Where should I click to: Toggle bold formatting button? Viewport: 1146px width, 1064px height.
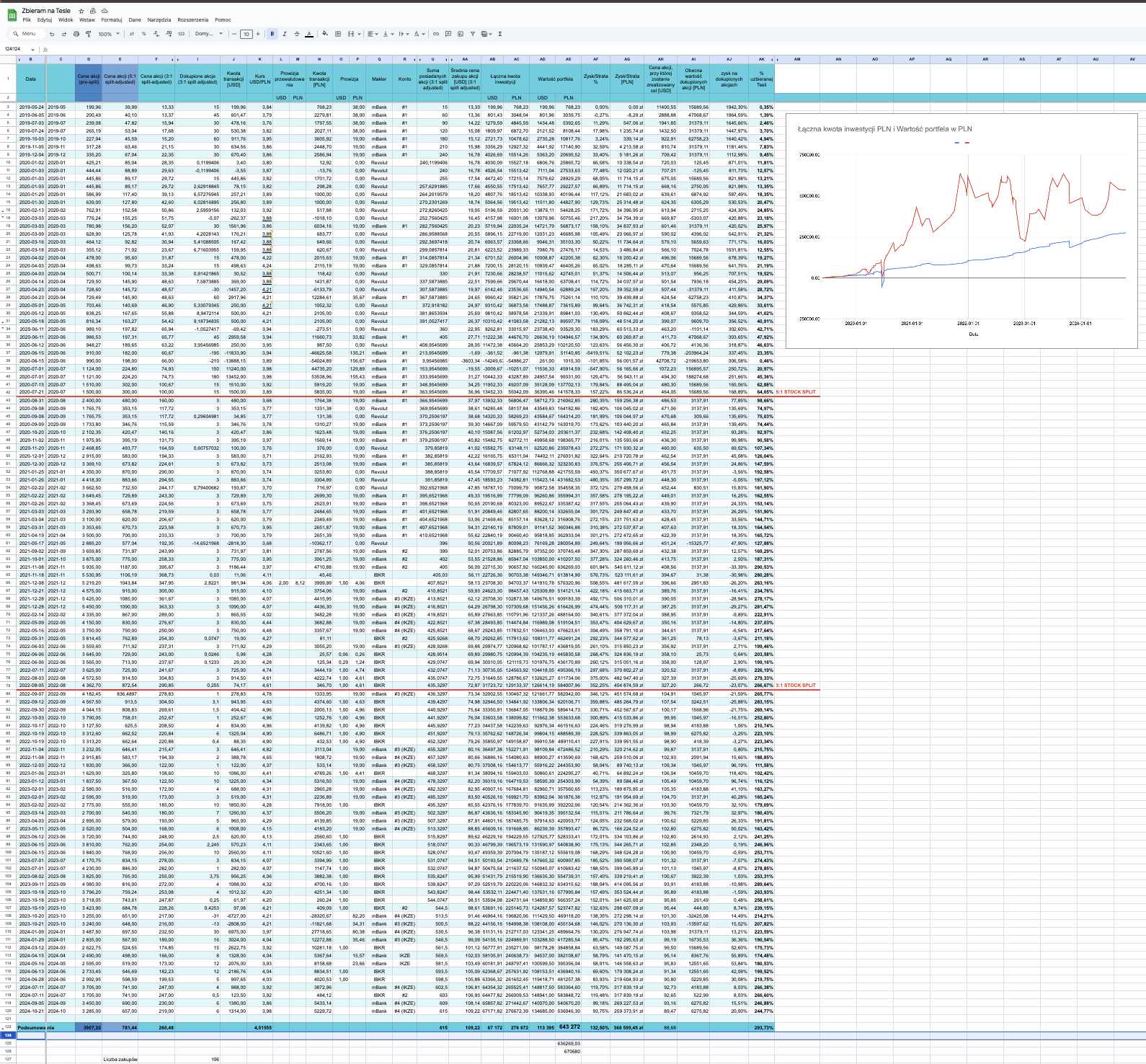point(272,34)
